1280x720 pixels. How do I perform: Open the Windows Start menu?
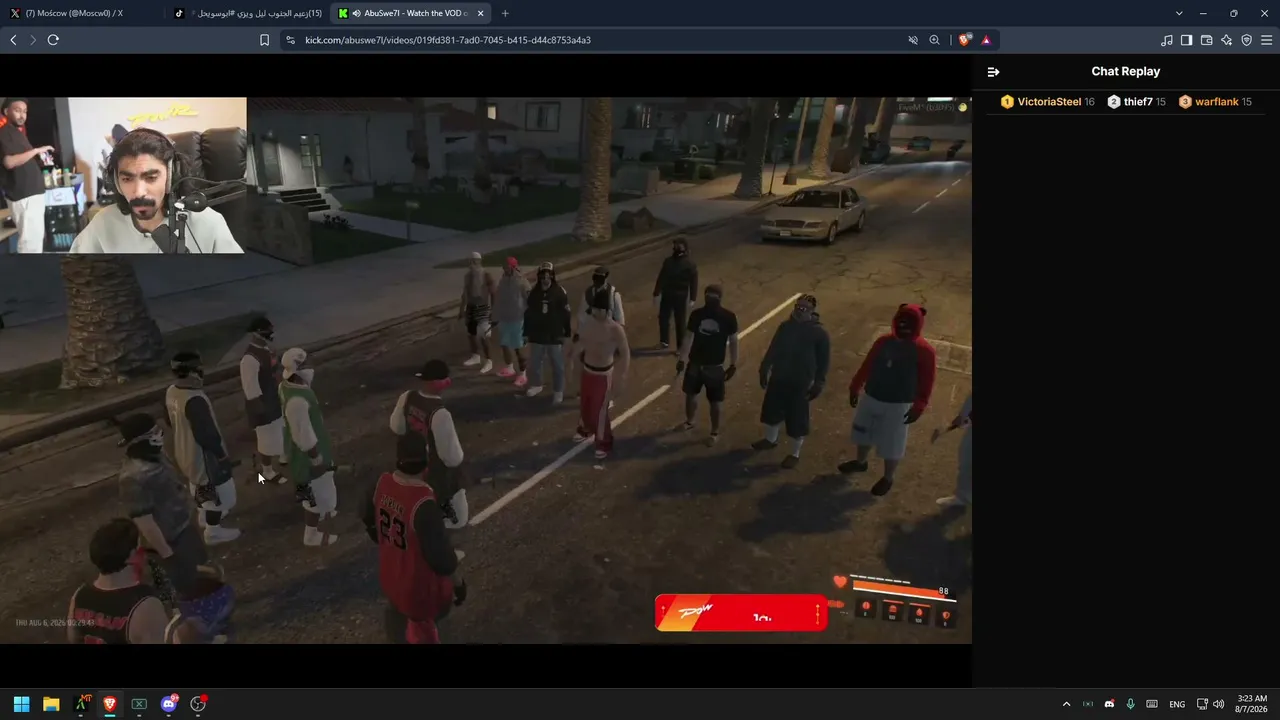(21, 704)
